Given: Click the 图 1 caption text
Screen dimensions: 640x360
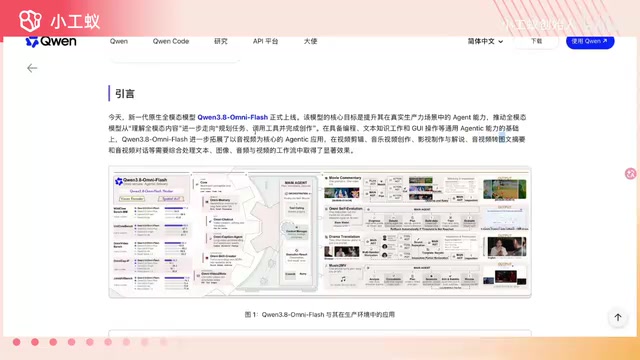Looking at the screenshot, I should [320, 315].
